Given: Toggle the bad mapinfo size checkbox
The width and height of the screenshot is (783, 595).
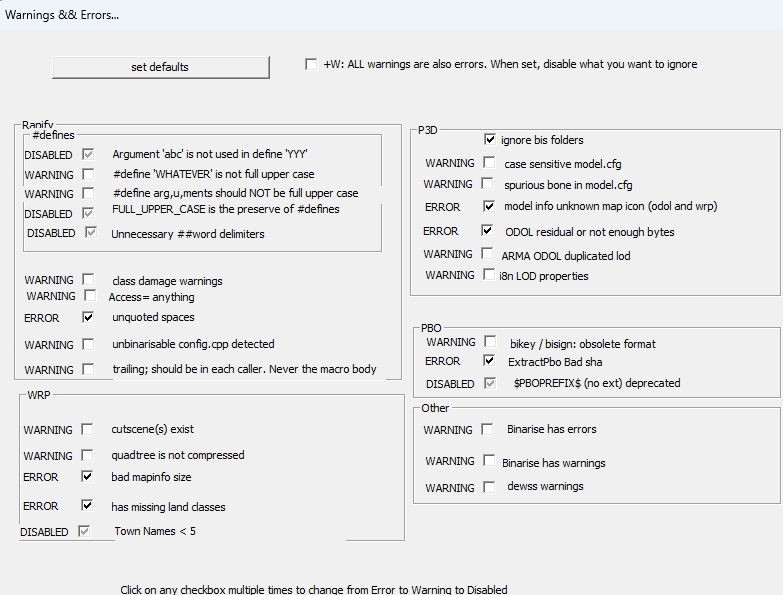Looking at the screenshot, I should (x=87, y=477).
